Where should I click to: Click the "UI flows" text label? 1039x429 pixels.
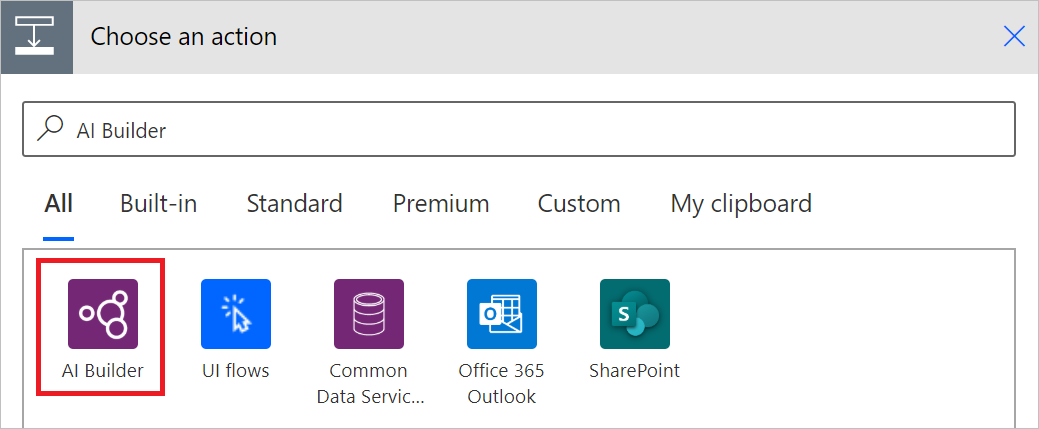235,371
